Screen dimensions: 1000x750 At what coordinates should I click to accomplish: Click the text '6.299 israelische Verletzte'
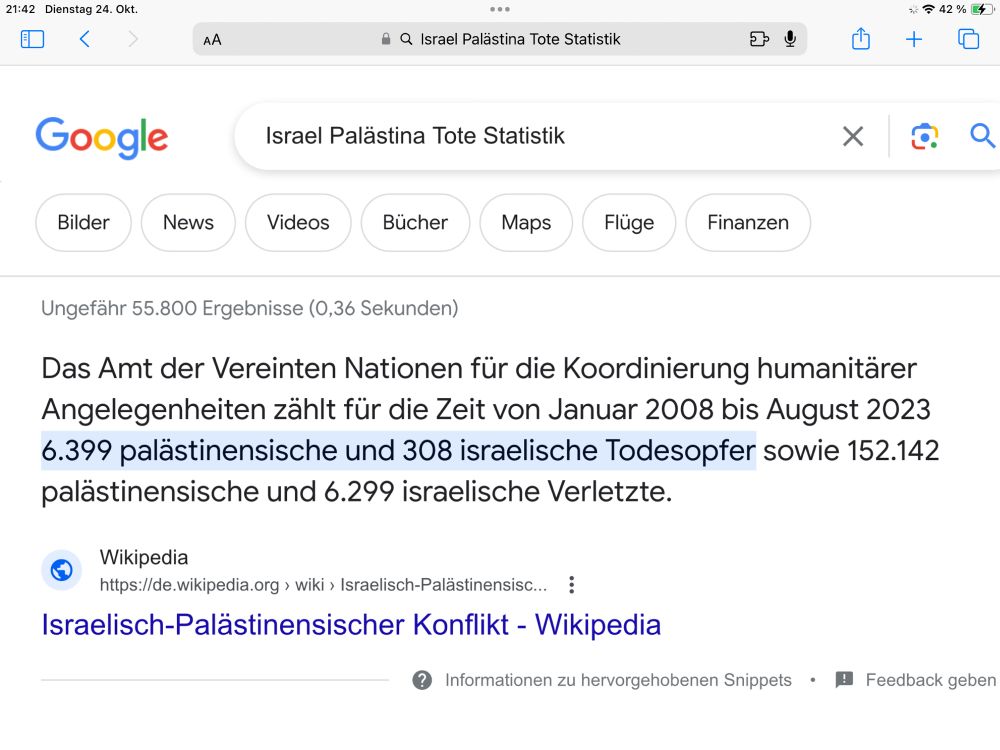497,492
